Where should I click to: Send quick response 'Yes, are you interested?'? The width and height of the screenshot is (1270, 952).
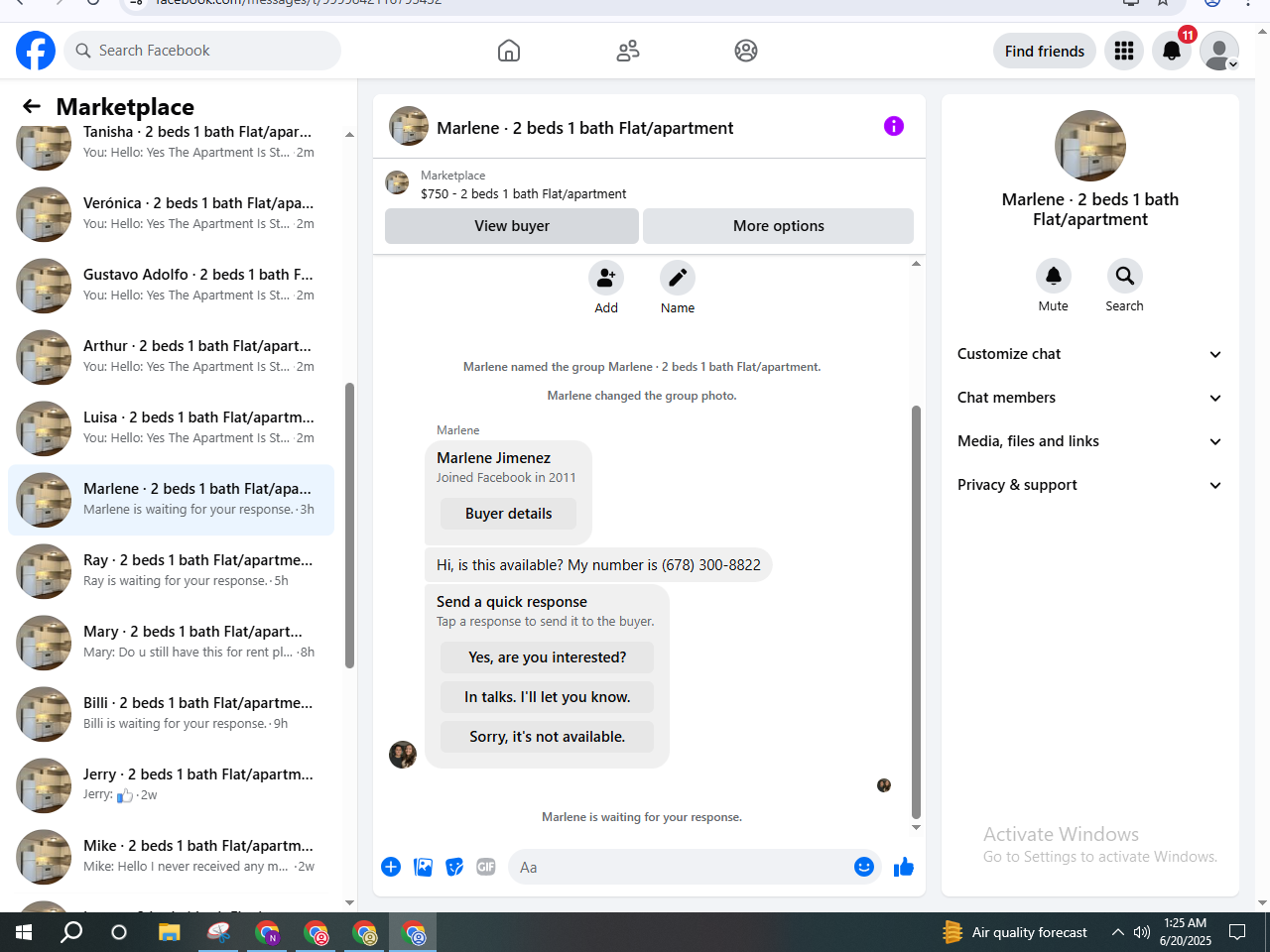click(x=548, y=657)
